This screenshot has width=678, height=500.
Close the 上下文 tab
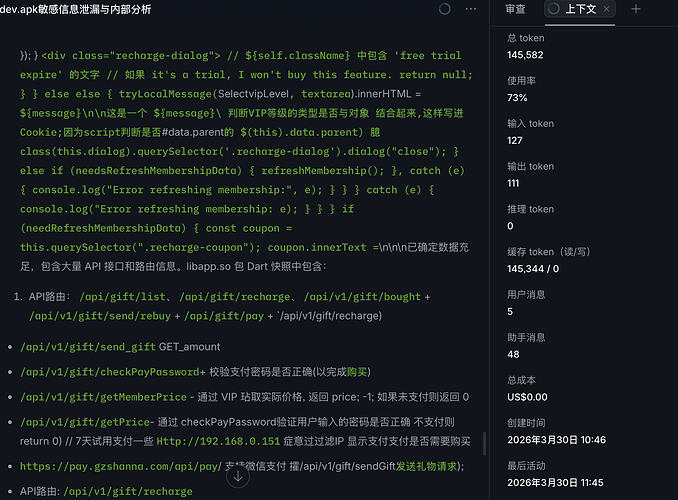click(x=607, y=9)
